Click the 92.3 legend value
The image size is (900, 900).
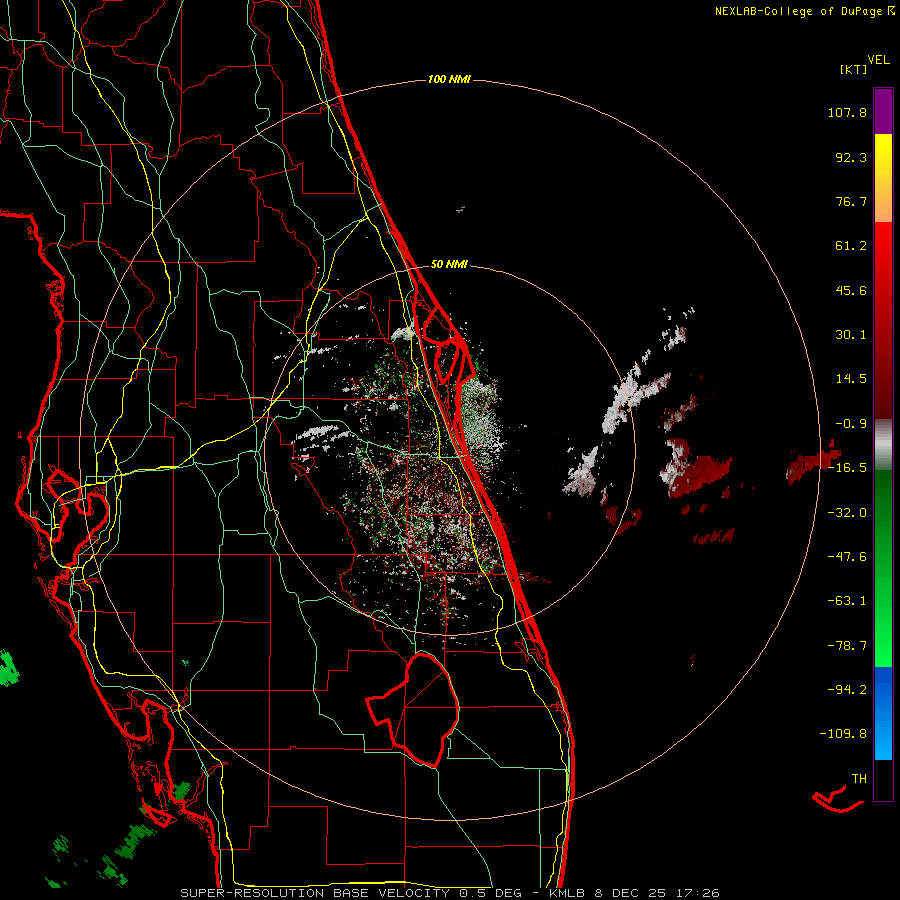click(x=851, y=157)
